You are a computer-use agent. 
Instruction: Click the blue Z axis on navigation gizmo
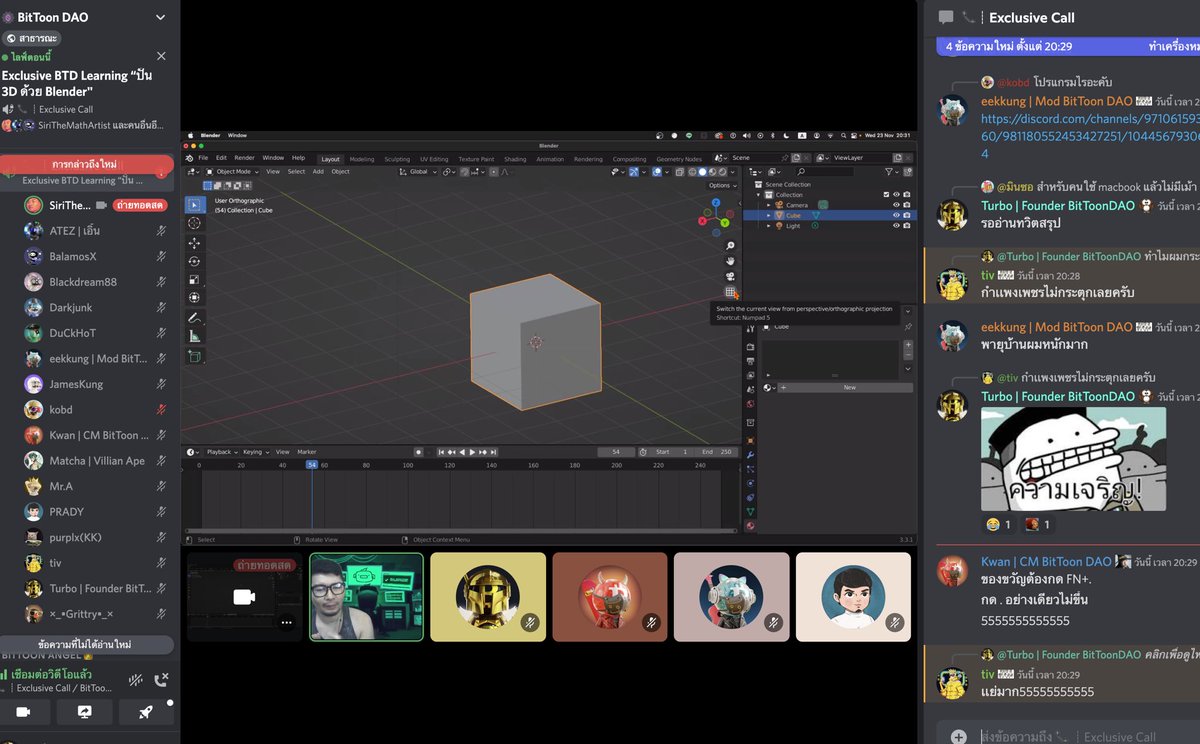point(716,203)
